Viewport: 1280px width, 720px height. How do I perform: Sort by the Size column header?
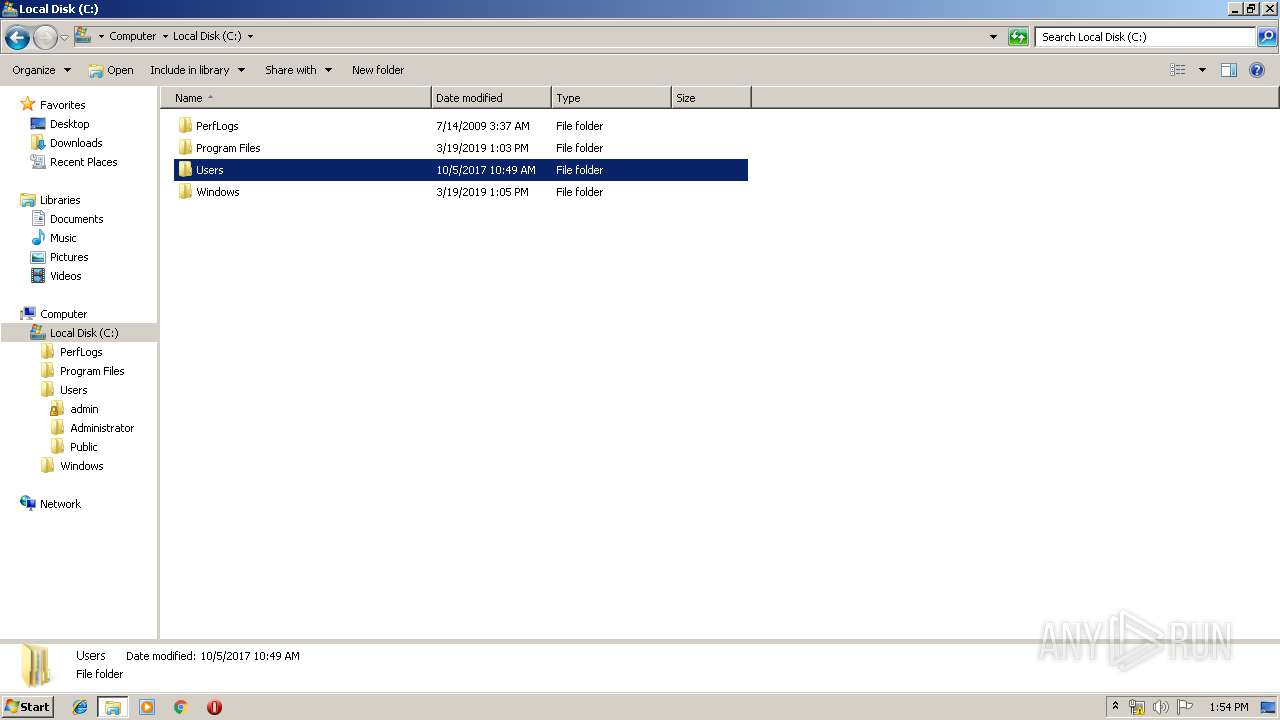tap(711, 98)
